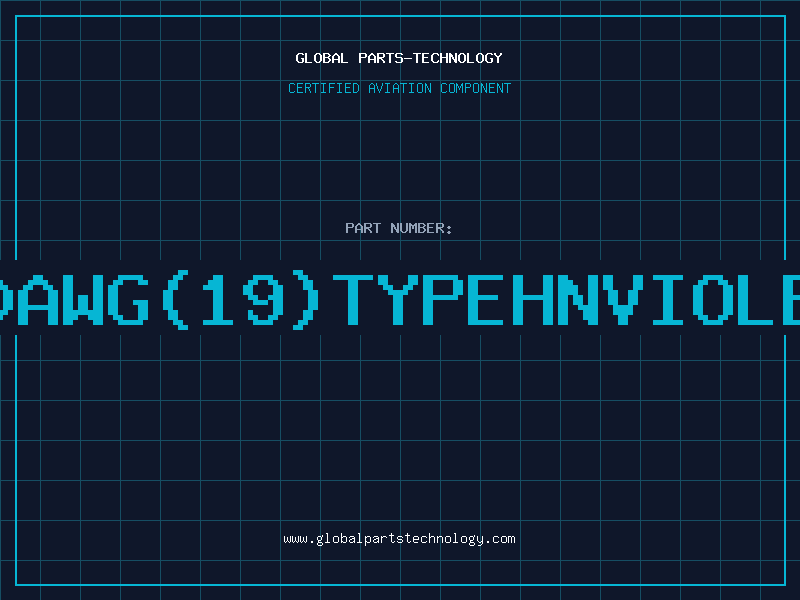Open the www.globalpartstechnology.com link
800x600 pixels.
click(399, 539)
